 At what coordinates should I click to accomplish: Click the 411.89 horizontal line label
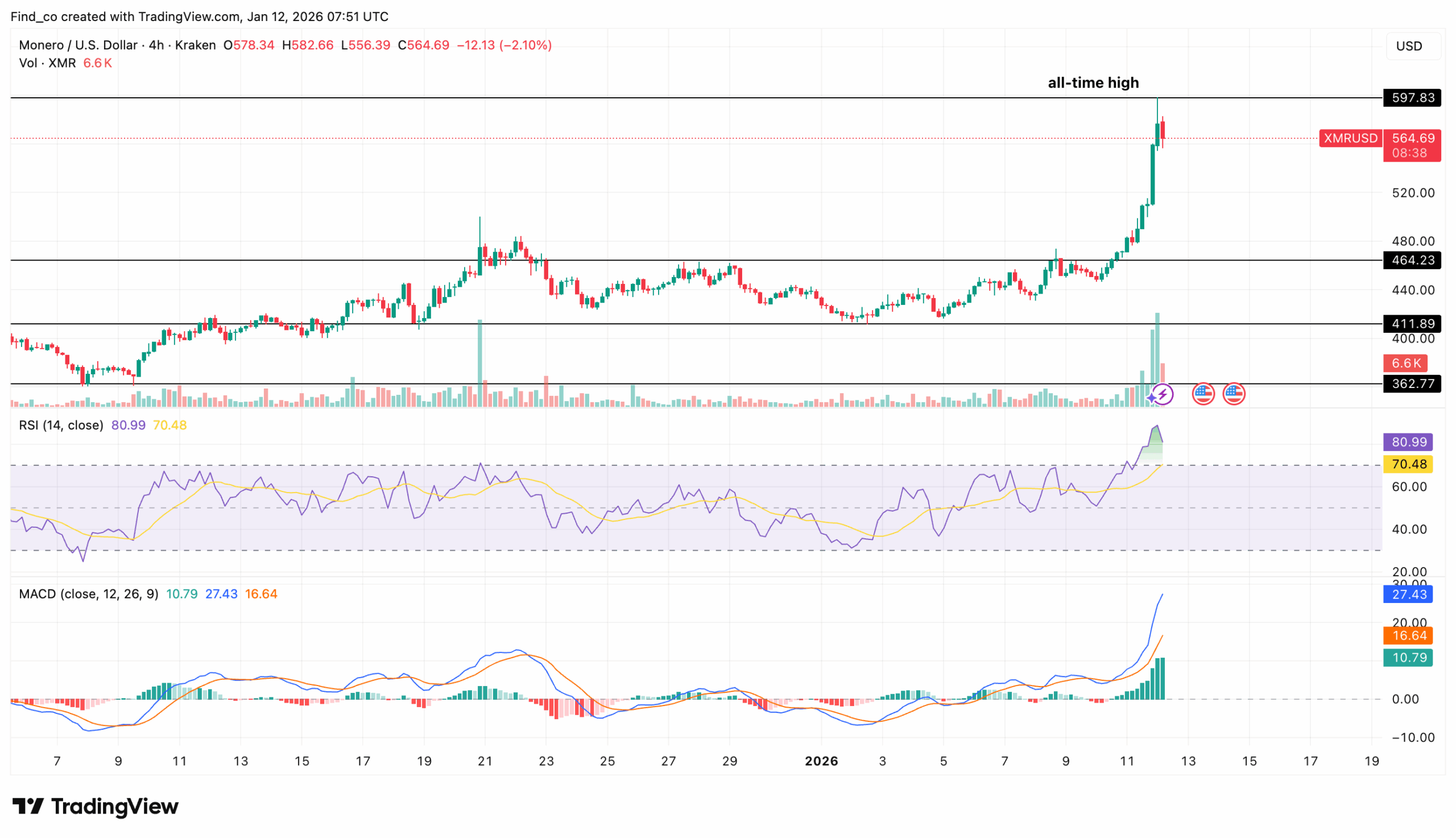pos(1412,324)
